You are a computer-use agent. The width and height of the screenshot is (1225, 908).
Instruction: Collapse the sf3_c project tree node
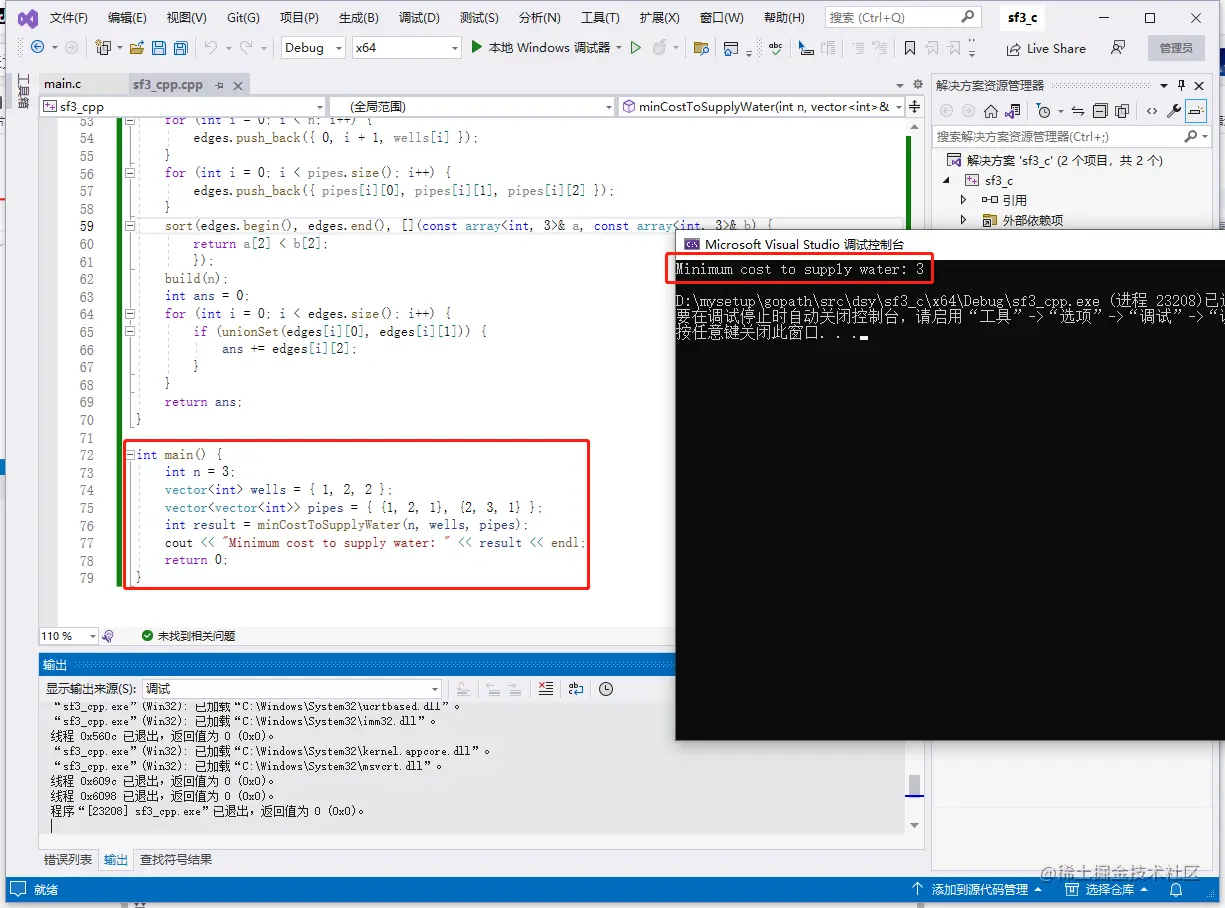pos(947,180)
